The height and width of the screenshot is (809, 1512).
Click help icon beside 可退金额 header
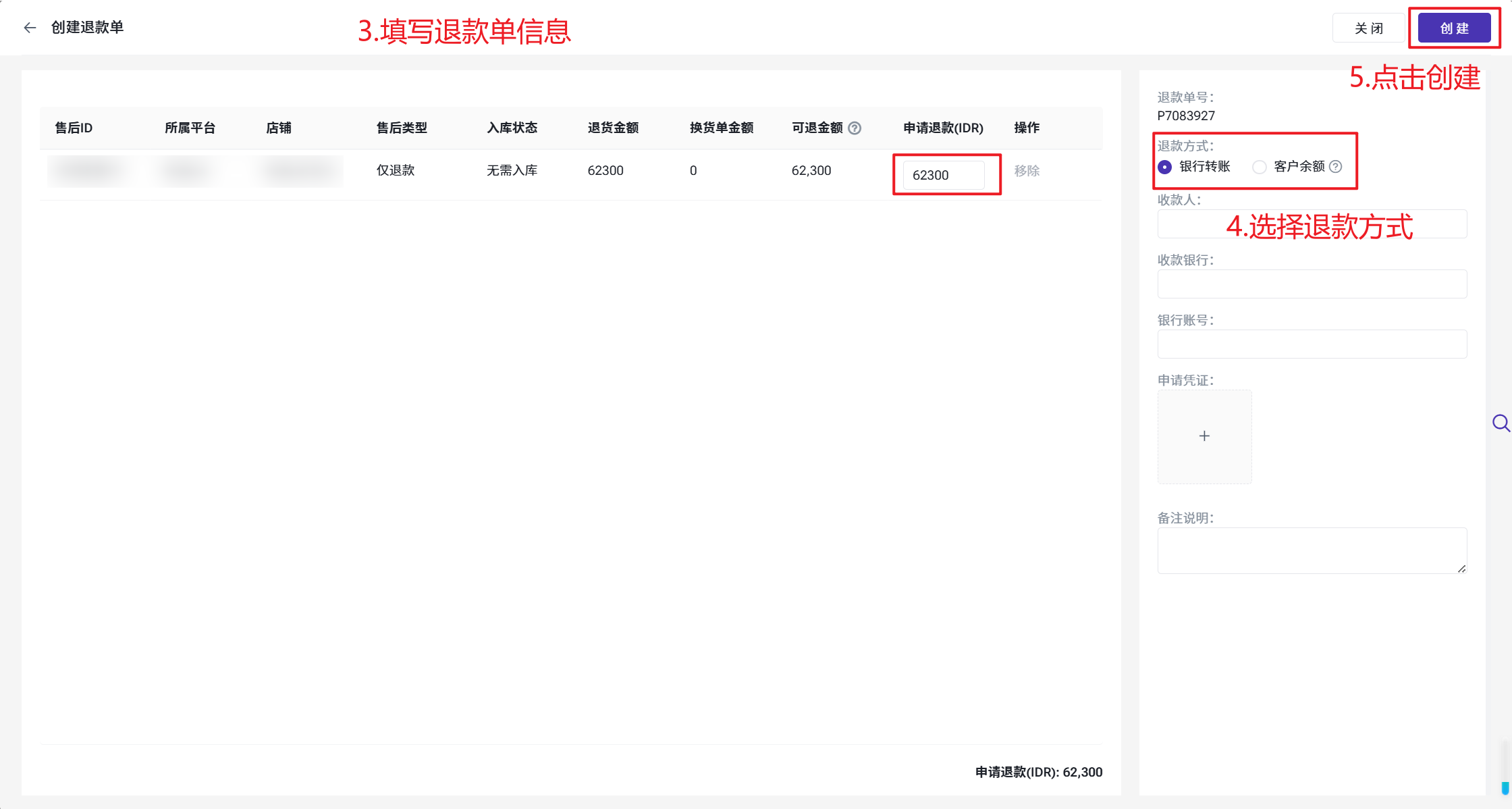tap(855, 128)
